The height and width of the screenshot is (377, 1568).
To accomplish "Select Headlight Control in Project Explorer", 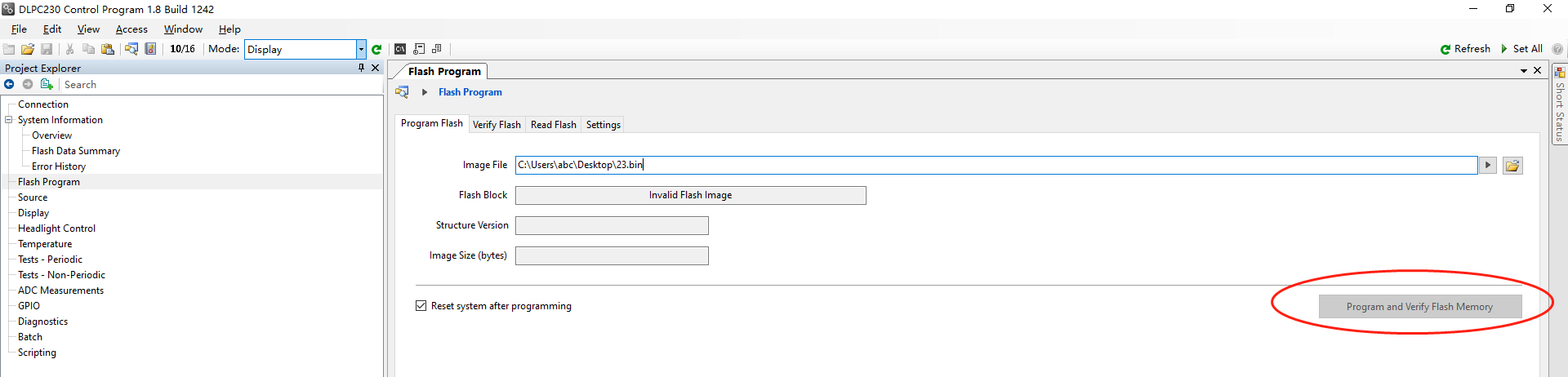I will click(56, 228).
